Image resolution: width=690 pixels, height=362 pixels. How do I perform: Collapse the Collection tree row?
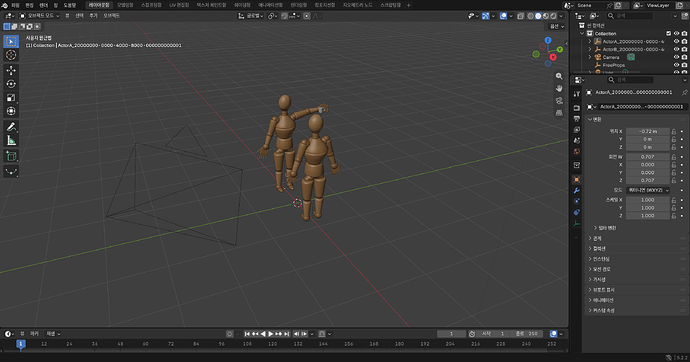tap(582, 33)
